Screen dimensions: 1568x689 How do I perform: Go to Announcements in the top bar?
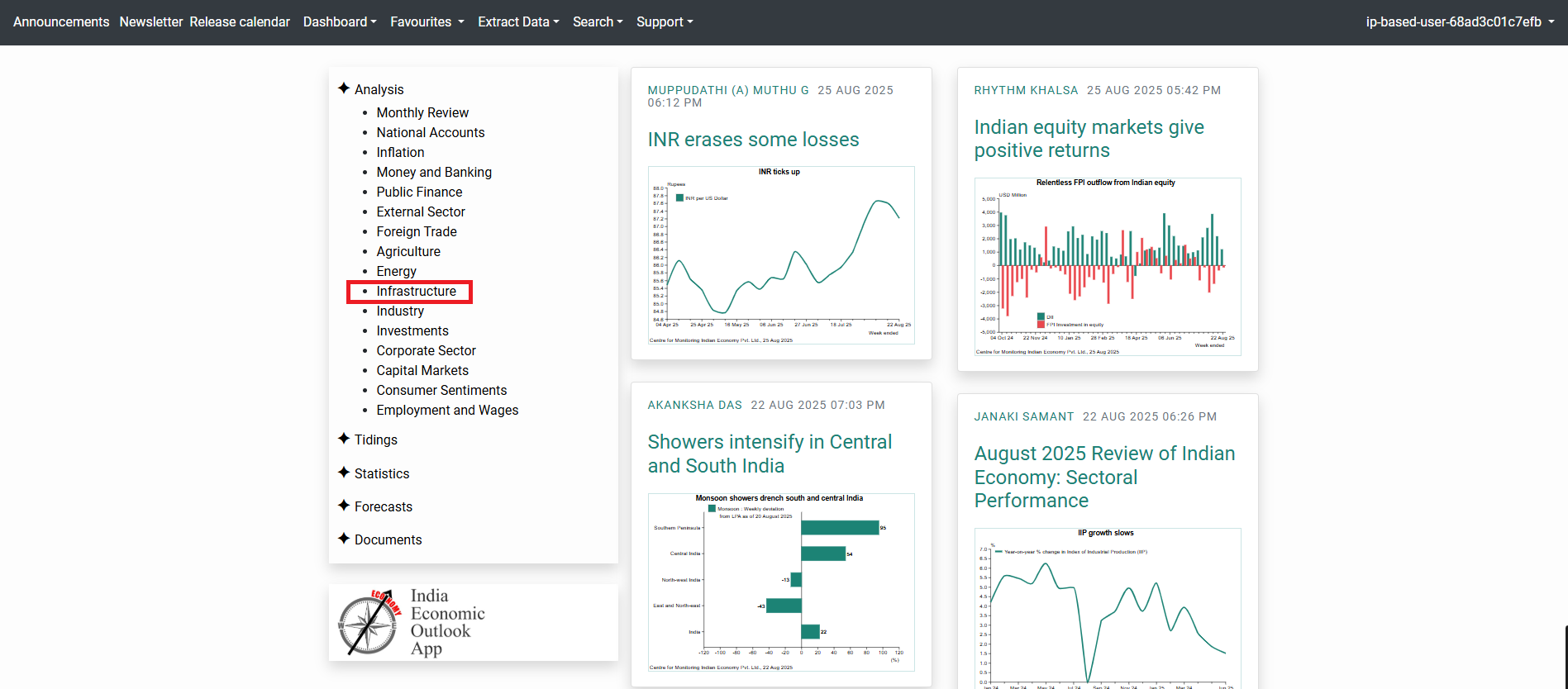click(61, 22)
